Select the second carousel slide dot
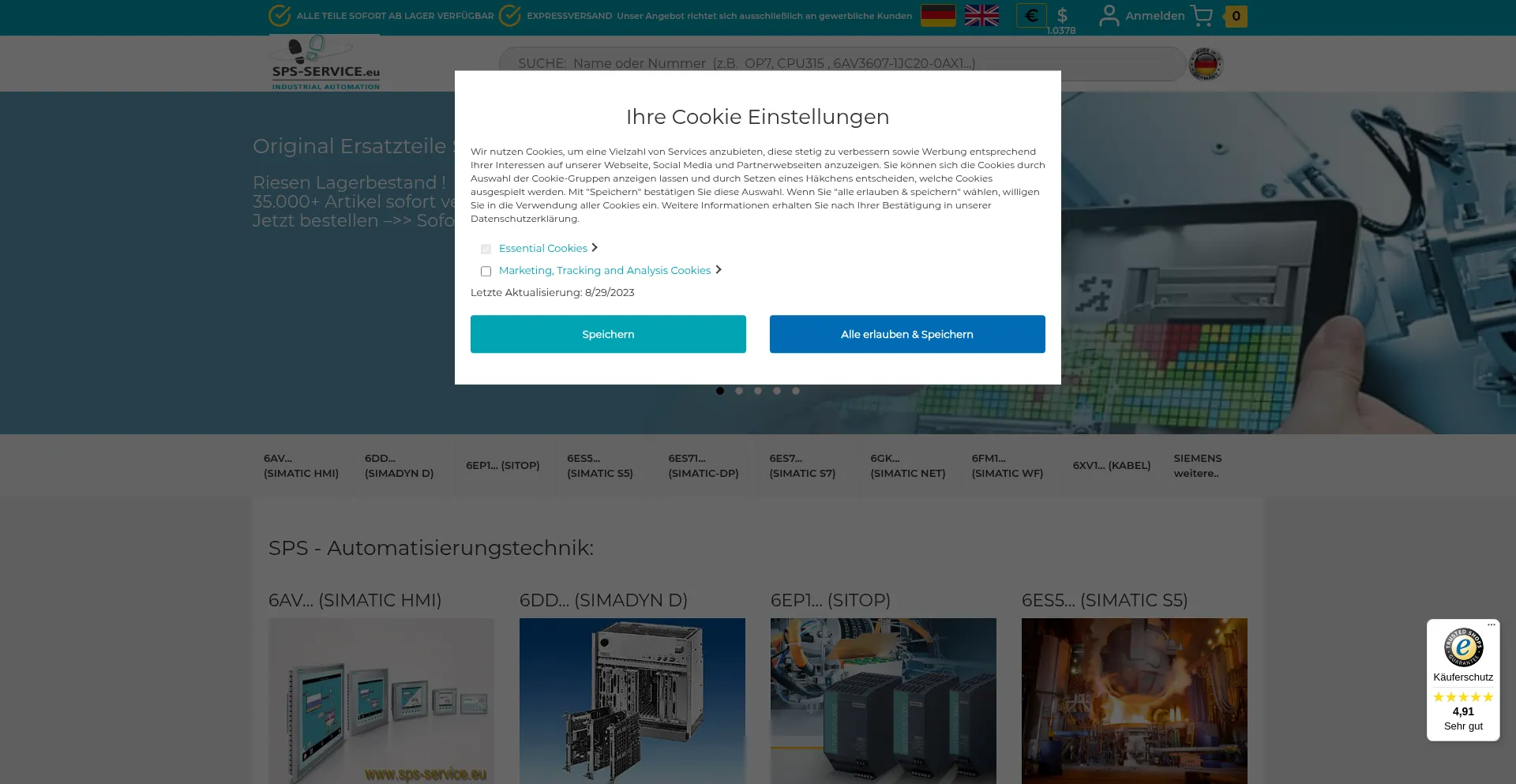The width and height of the screenshot is (1516, 784). click(739, 391)
